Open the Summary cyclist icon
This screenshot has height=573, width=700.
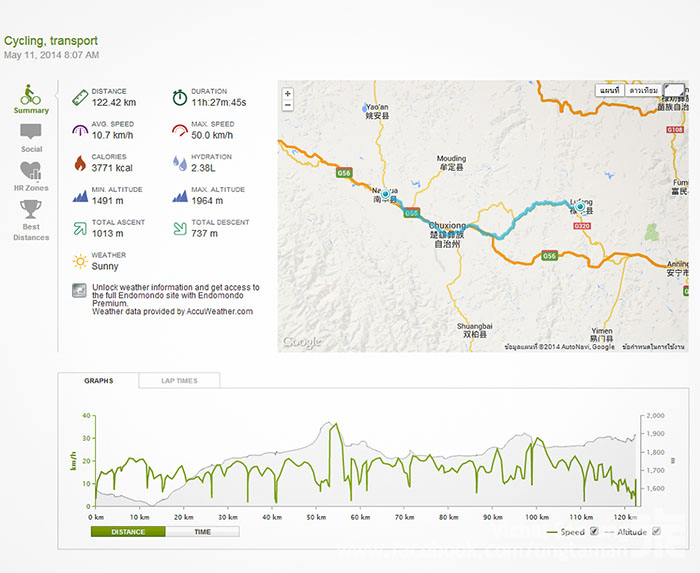30,95
